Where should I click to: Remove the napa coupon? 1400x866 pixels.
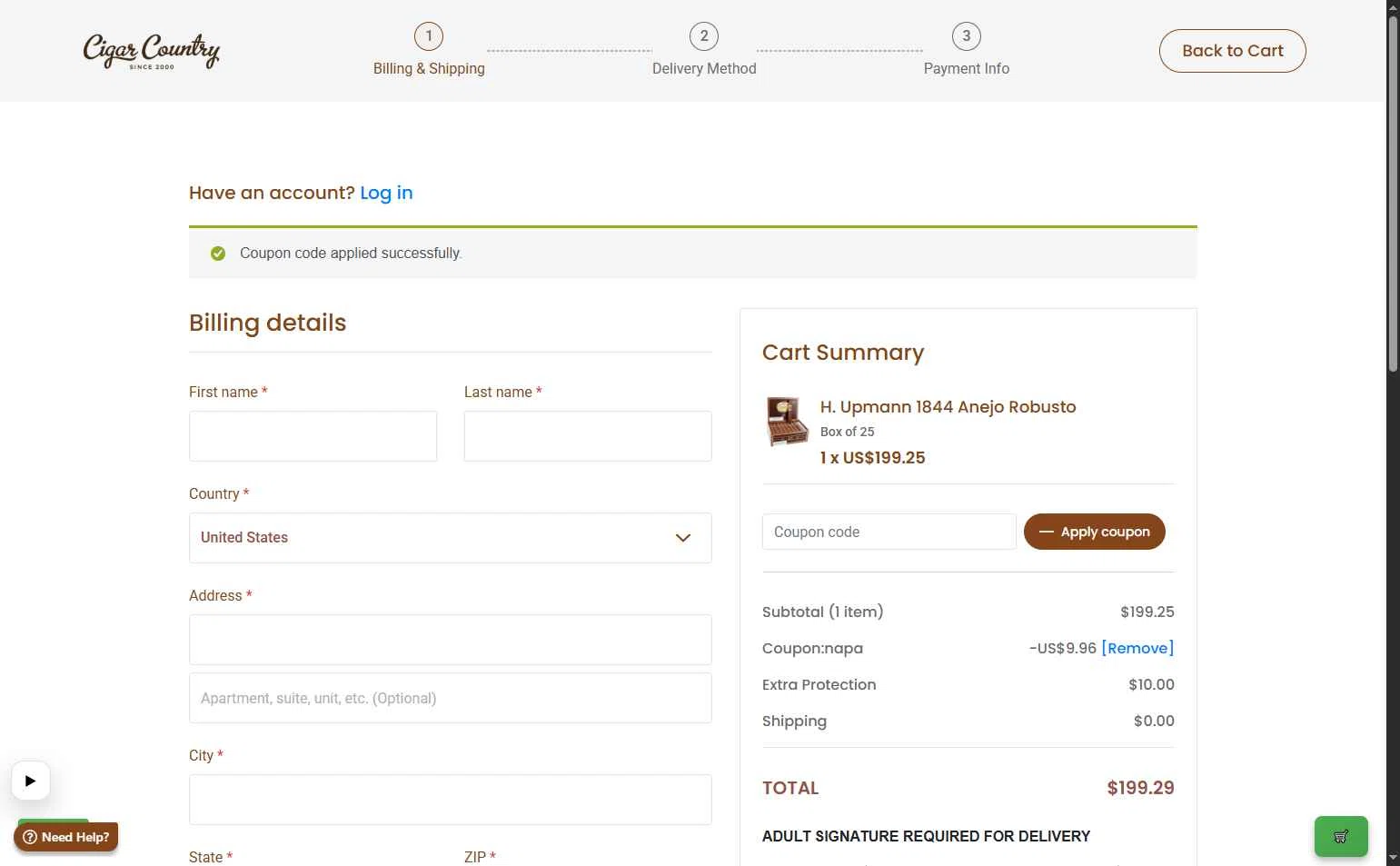(x=1137, y=648)
